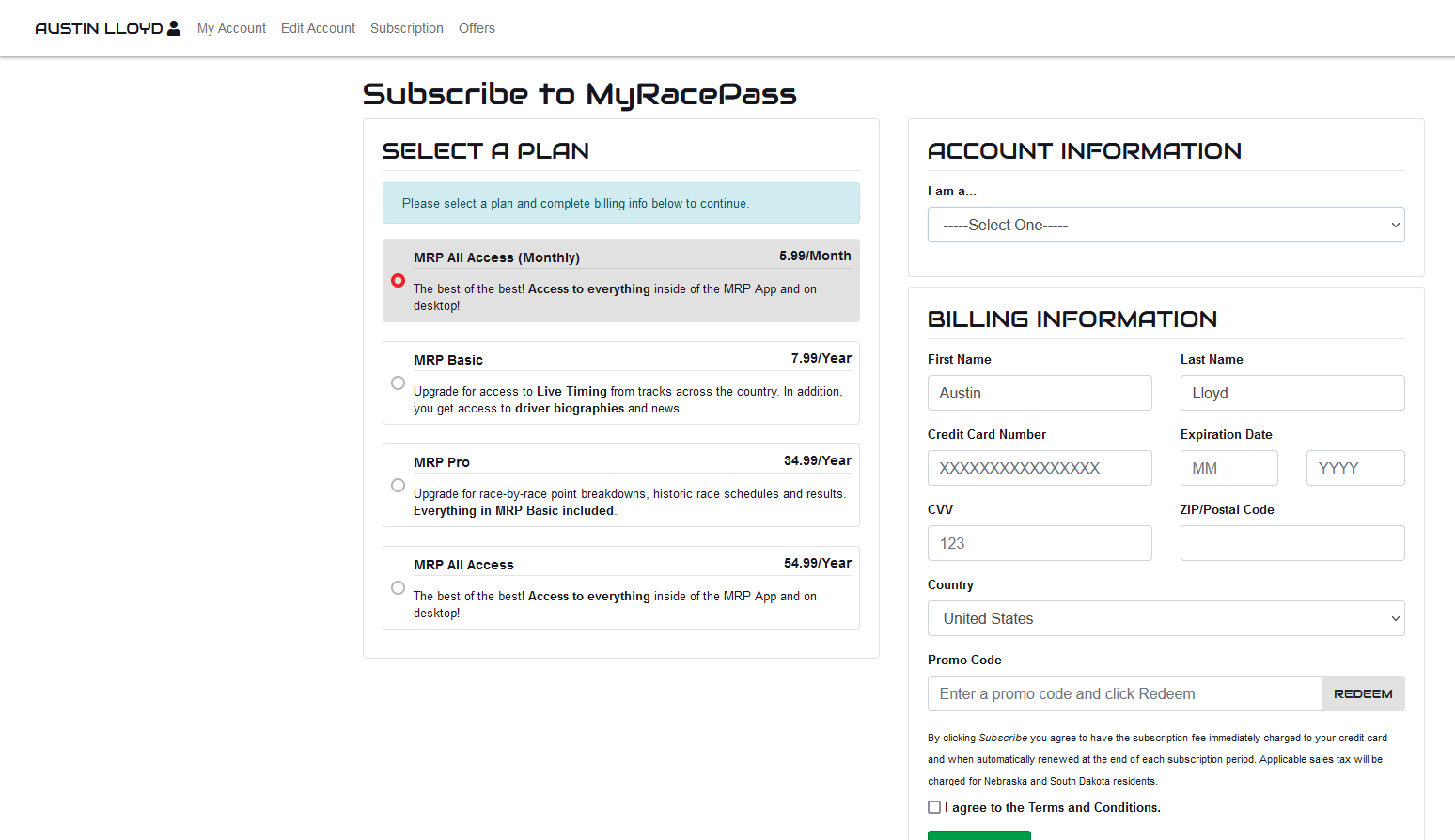Viewport: 1455px width, 840px height.
Task: Click the 'I agree to the Terms and Conditions' label
Action: (x=1053, y=807)
